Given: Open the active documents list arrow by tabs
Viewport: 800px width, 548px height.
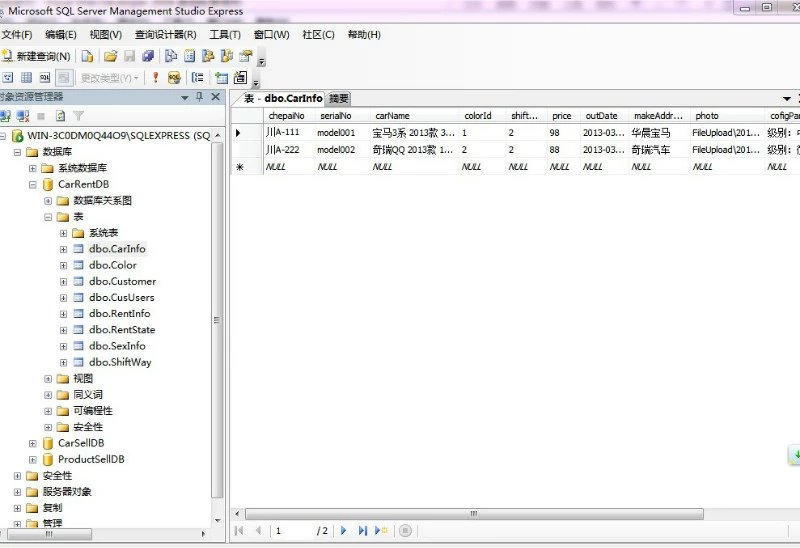Looking at the screenshot, I should pos(787,98).
